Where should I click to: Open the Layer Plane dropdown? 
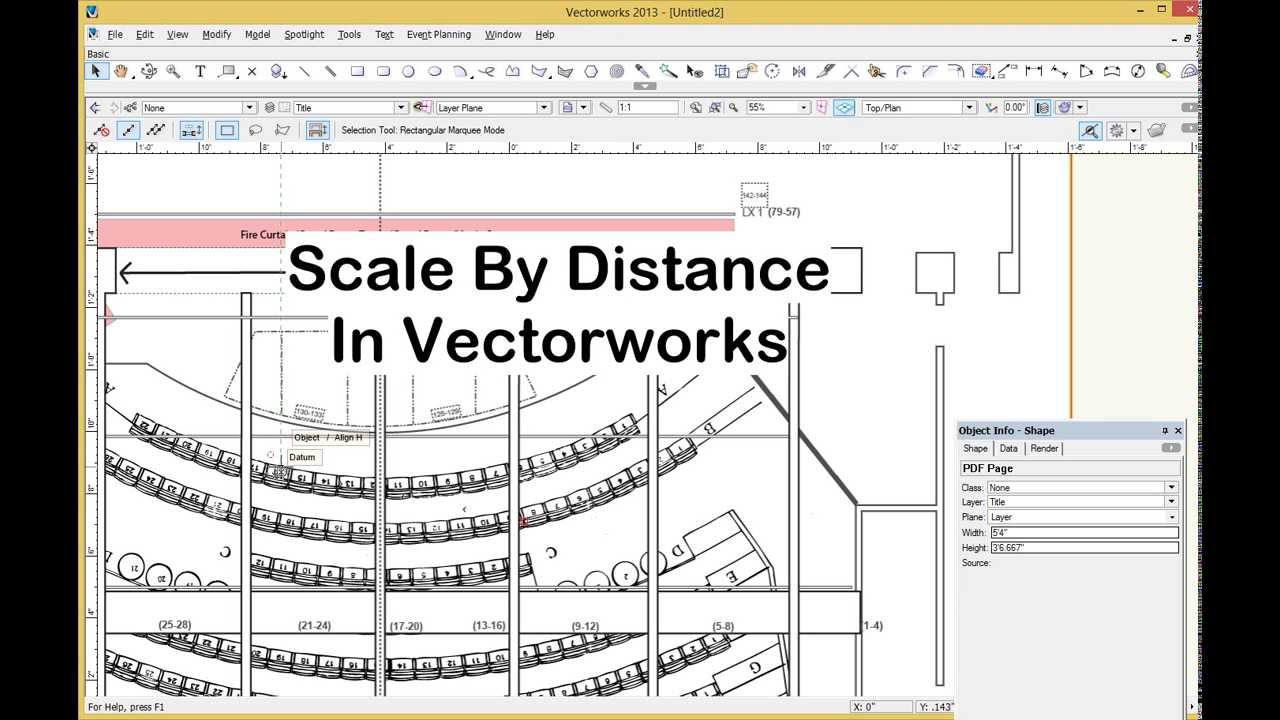(x=493, y=107)
